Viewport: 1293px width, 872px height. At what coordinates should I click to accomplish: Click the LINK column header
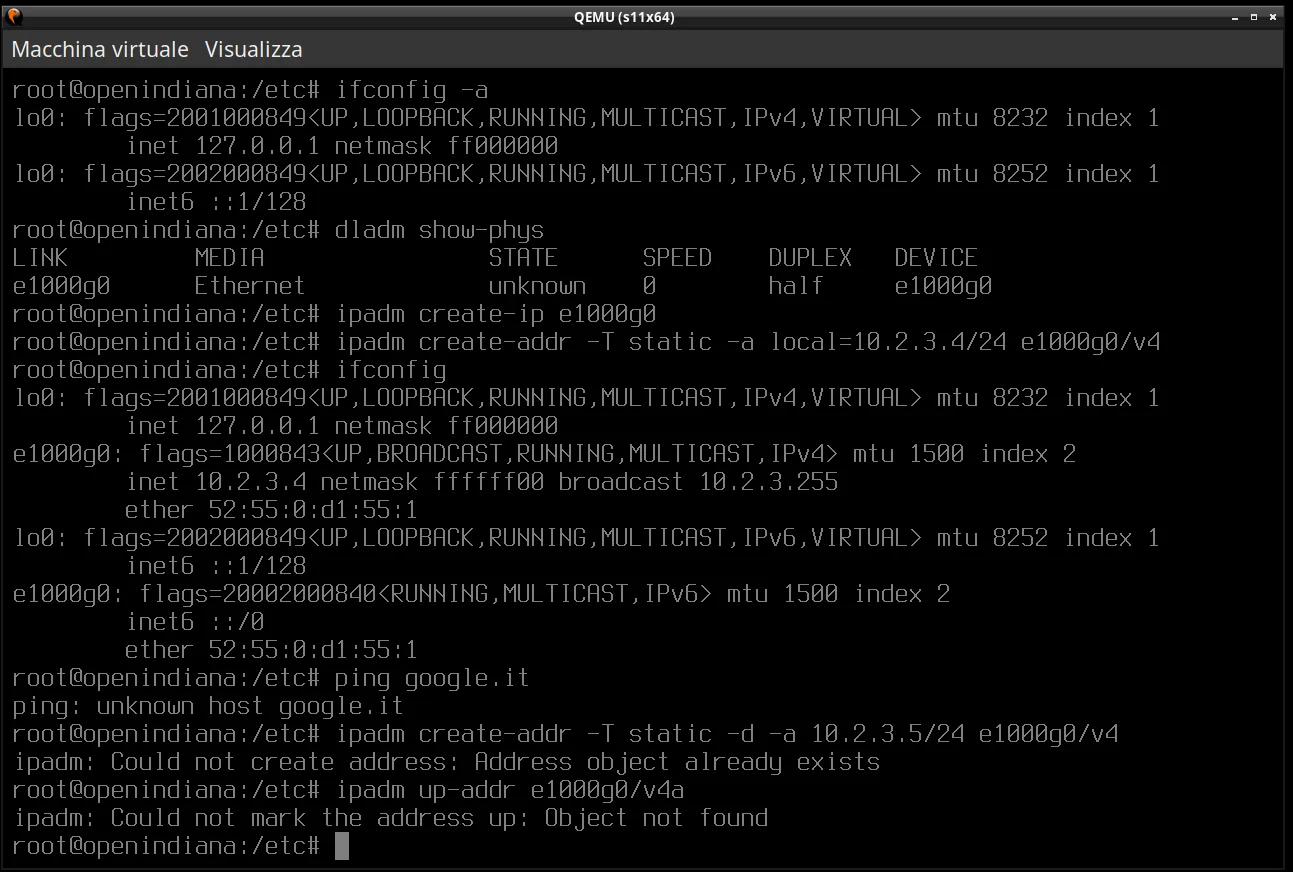pos(40,258)
